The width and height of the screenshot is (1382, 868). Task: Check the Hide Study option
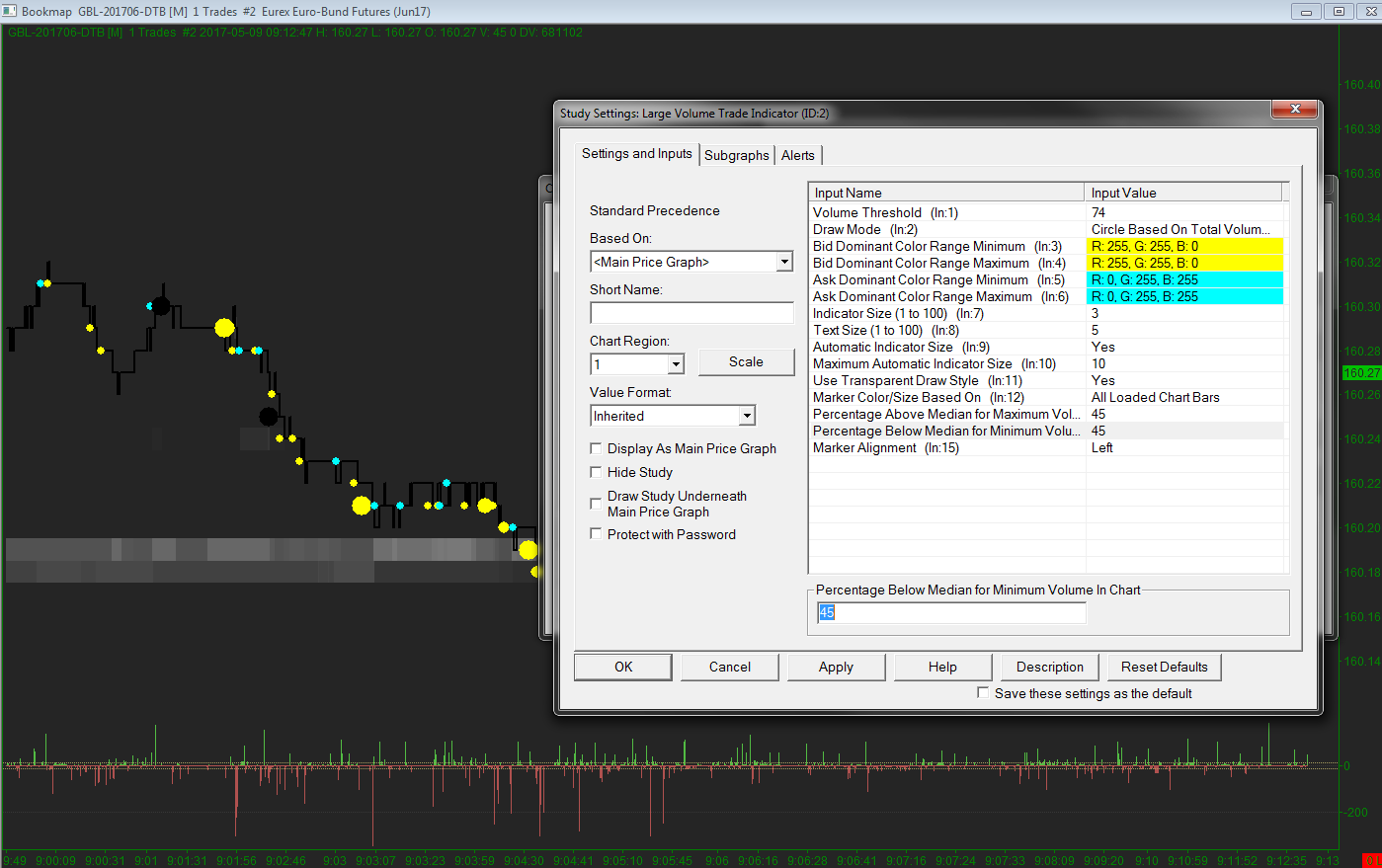pos(596,472)
